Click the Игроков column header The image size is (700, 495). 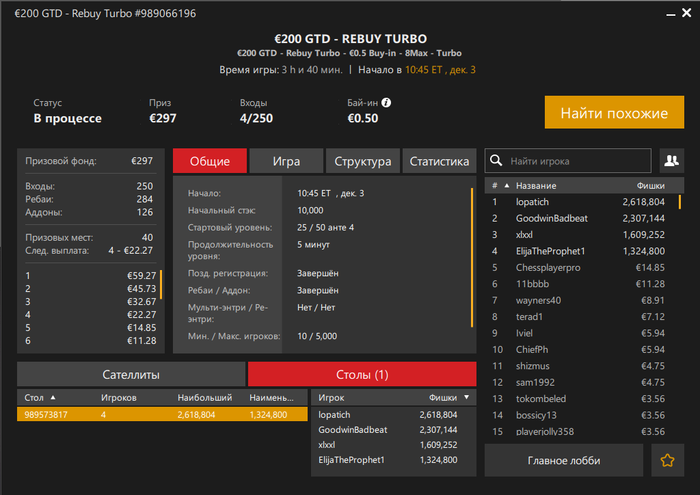click(x=119, y=397)
